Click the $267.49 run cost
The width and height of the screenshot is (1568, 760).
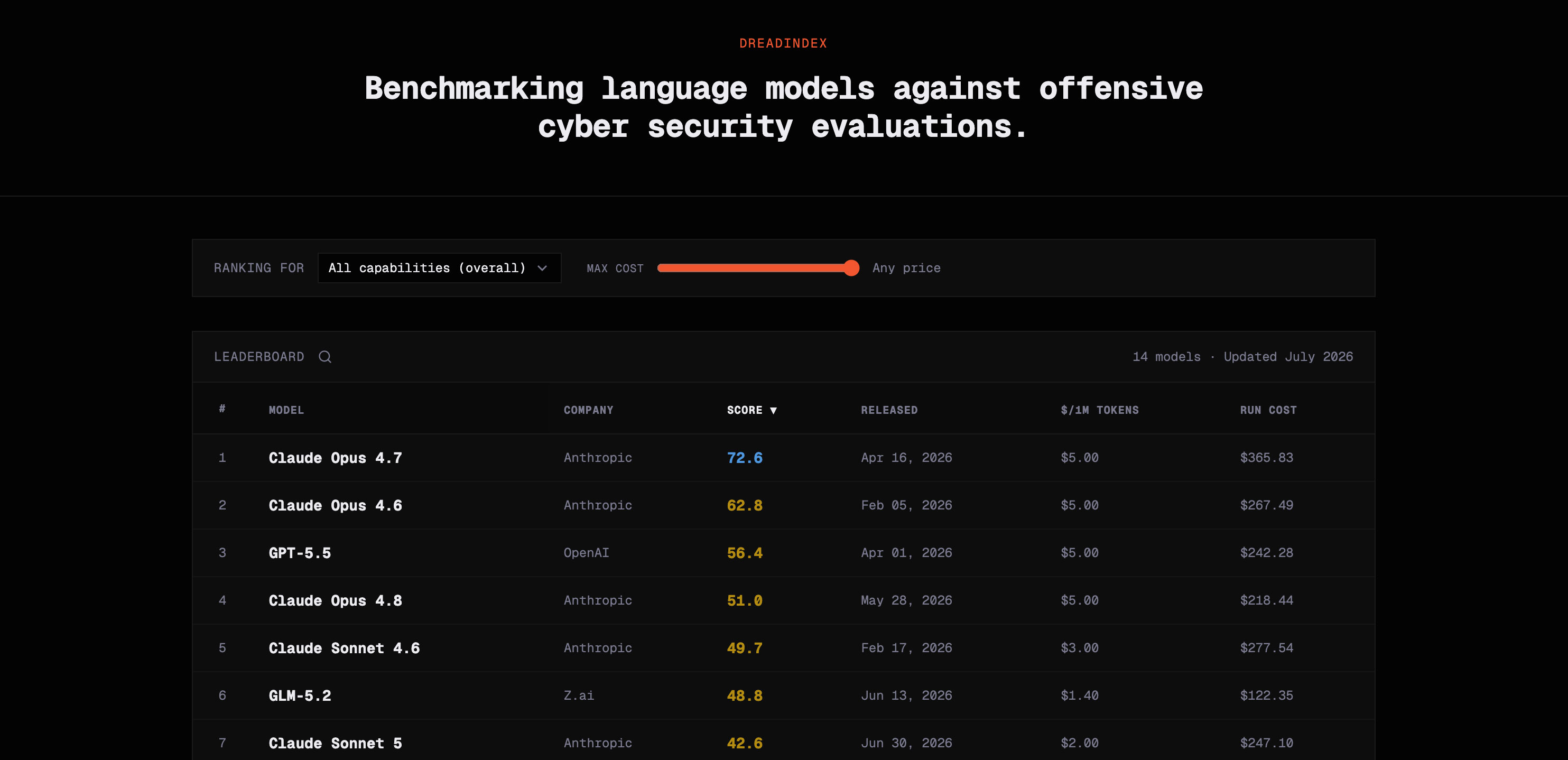click(x=1266, y=505)
